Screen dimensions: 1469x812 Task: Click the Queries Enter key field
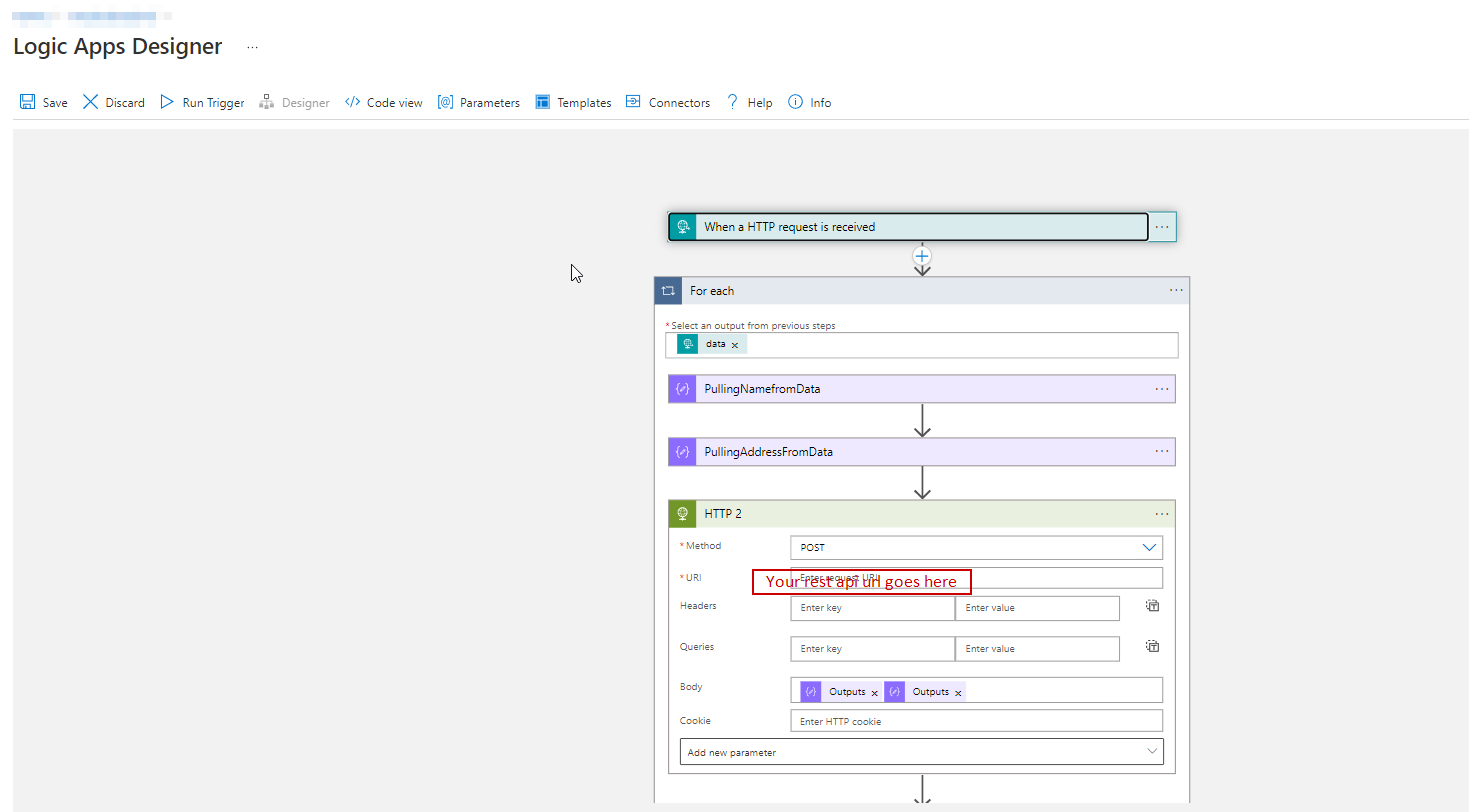872,649
